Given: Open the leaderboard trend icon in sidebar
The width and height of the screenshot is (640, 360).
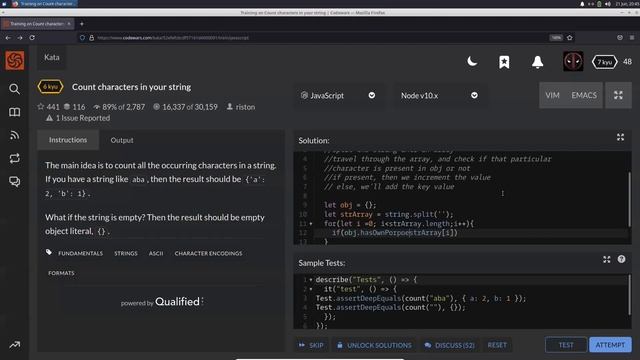Looking at the screenshot, I should click(15, 345).
